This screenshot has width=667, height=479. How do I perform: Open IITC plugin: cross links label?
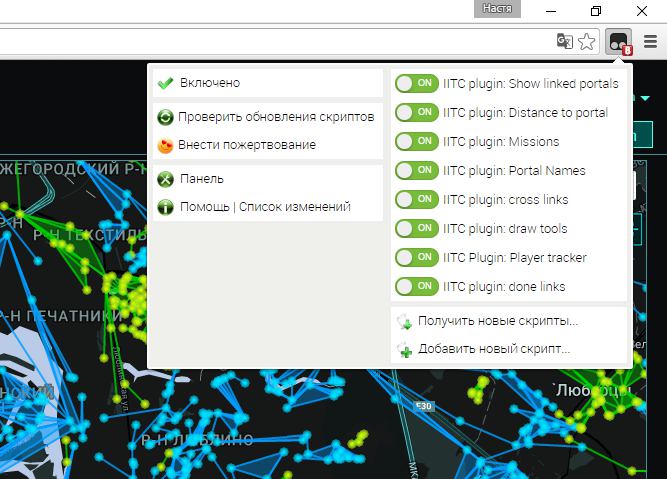(506, 200)
